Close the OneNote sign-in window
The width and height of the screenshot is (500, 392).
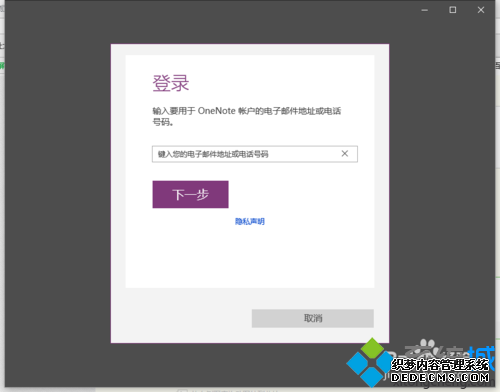click(x=481, y=10)
